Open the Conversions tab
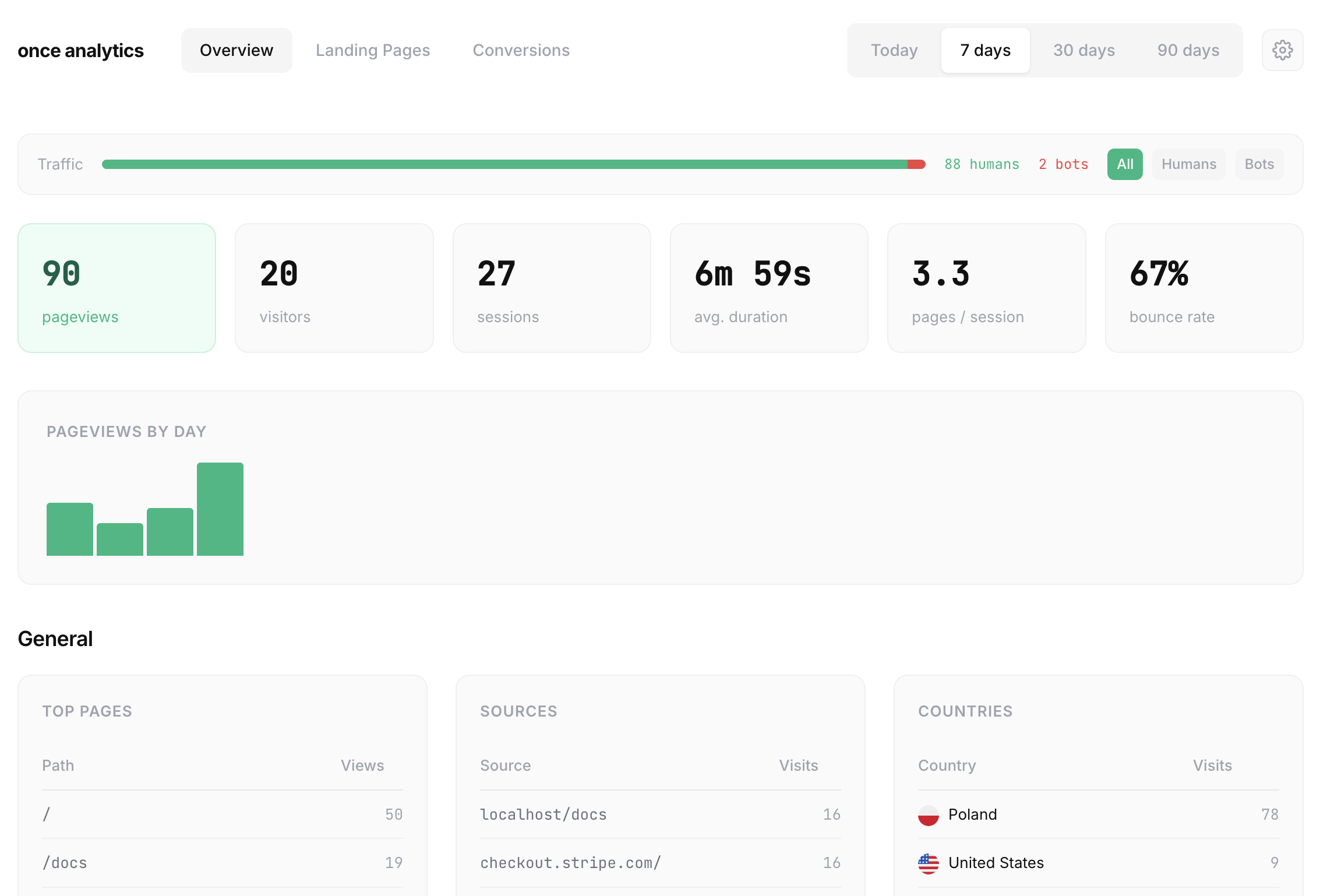Viewport: 1320px width, 896px height. (521, 50)
